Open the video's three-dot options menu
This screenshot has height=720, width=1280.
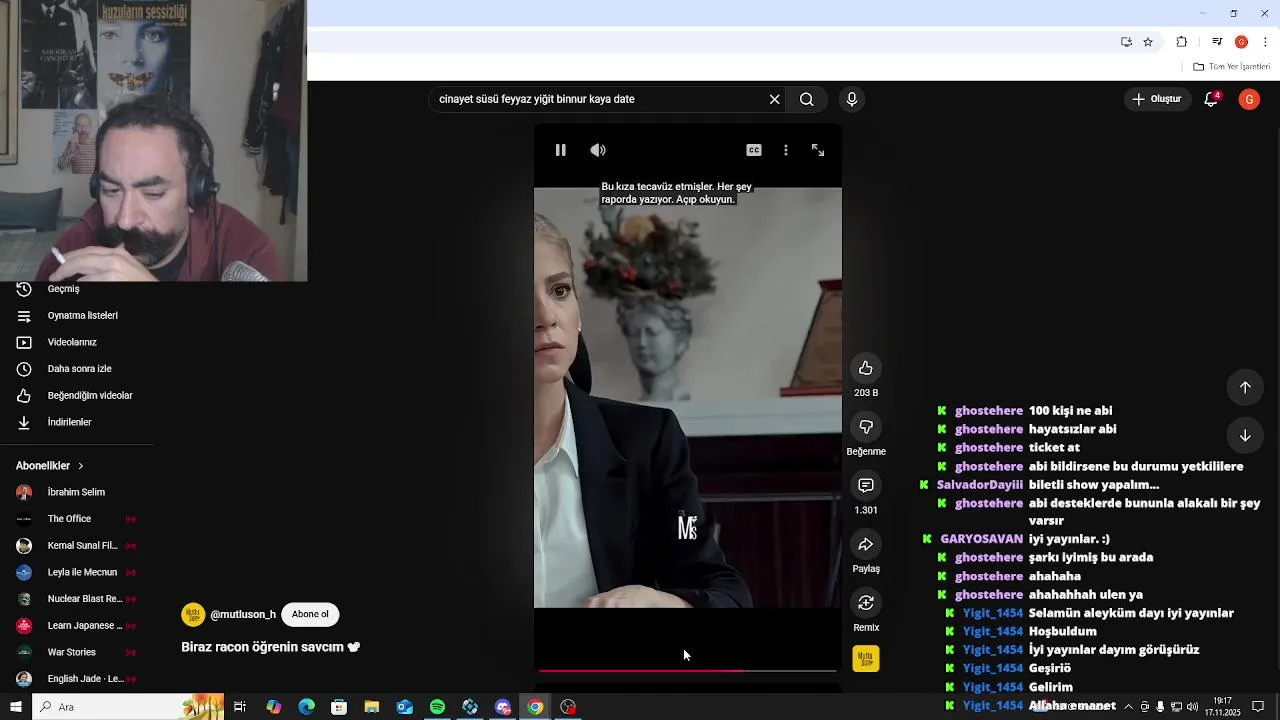(x=786, y=150)
